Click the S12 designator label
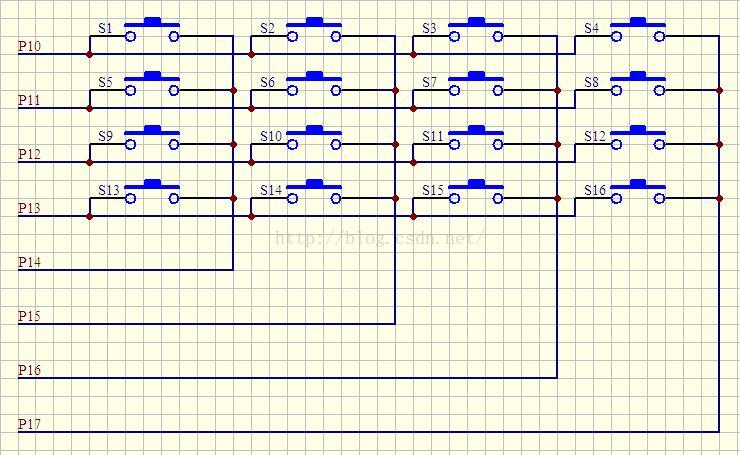The width and height of the screenshot is (740, 455). tap(595, 136)
